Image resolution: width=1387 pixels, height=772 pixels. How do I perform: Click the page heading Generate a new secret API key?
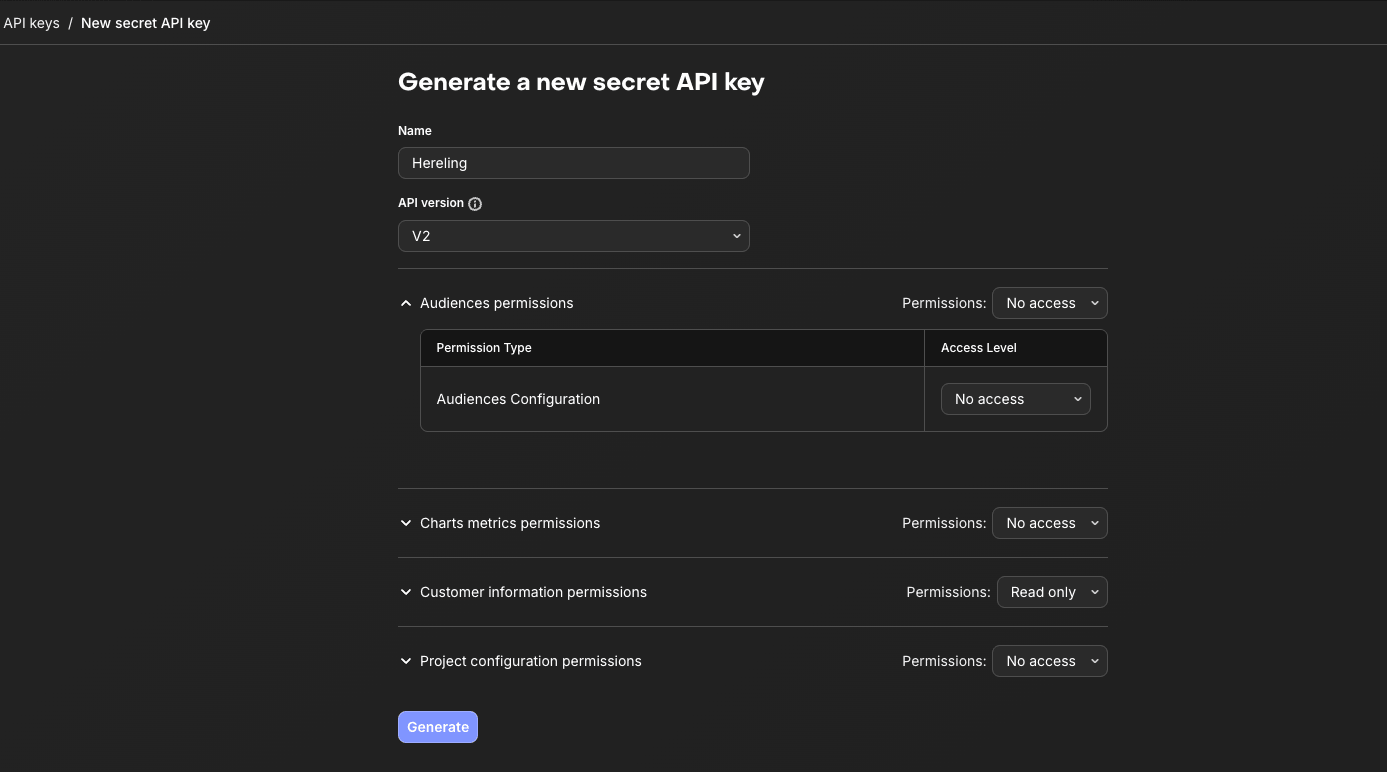(581, 82)
